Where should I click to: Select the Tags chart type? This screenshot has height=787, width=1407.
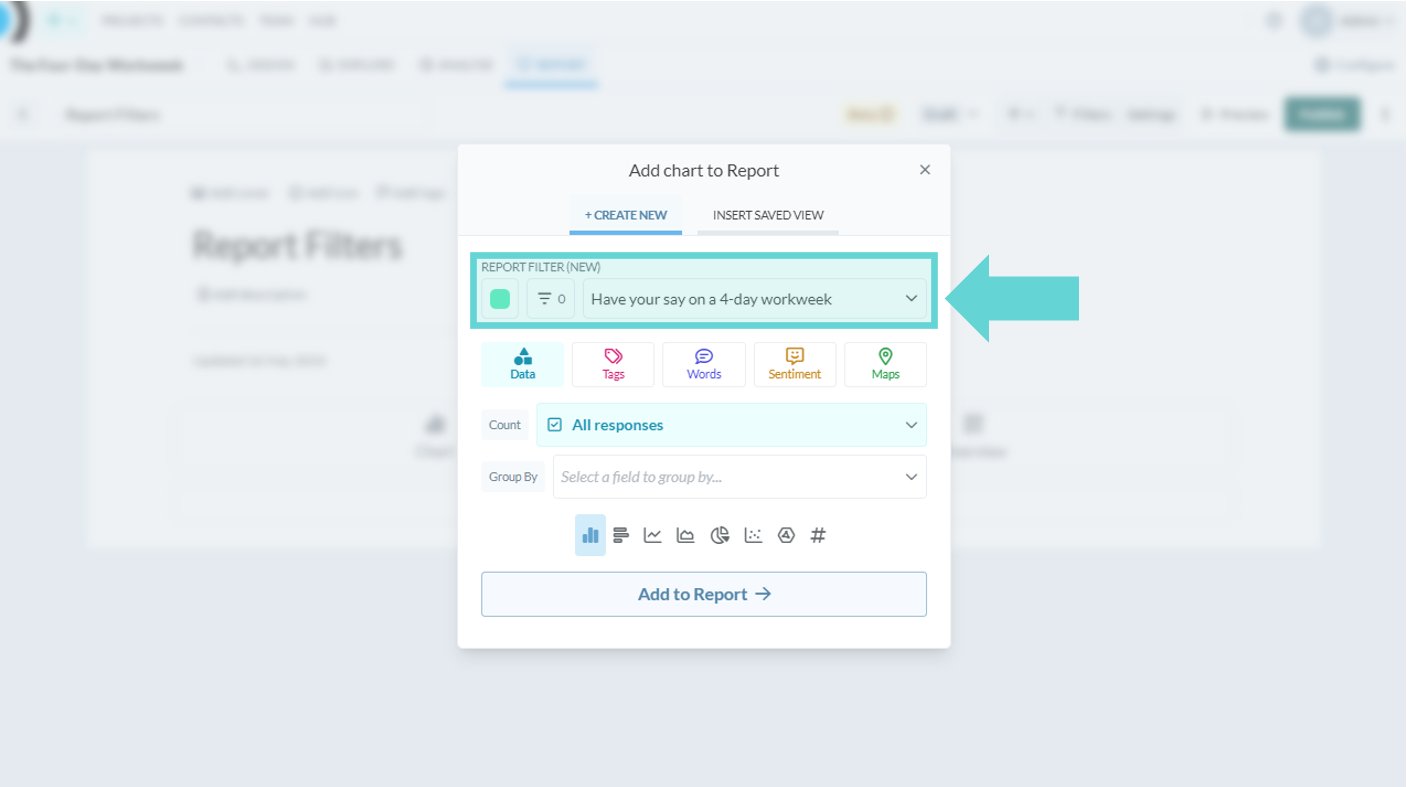[x=613, y=364]
